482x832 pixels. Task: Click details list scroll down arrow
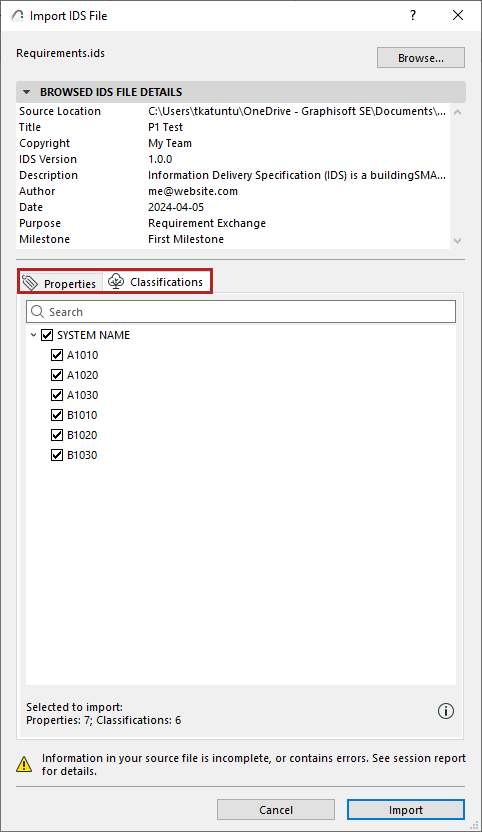[x=458, y=240]
